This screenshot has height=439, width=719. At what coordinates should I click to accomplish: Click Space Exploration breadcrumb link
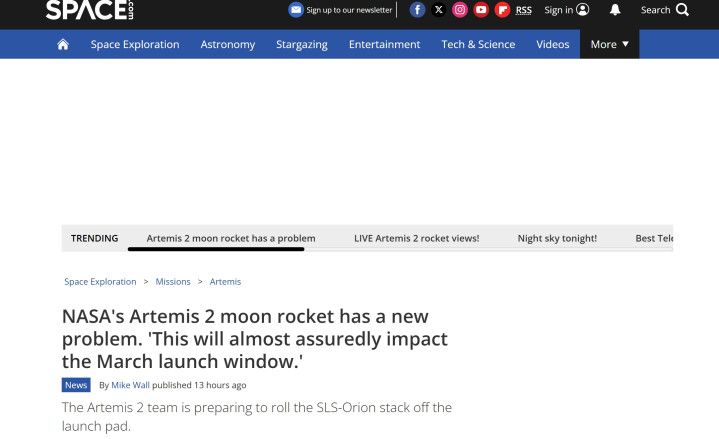[x=100, y=282]
